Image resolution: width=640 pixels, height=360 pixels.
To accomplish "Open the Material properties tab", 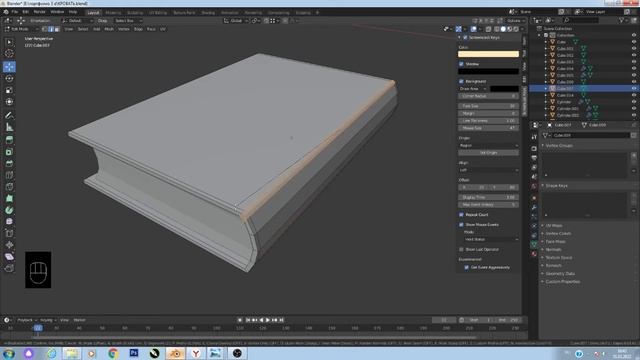I will click(x=534, y=253).
